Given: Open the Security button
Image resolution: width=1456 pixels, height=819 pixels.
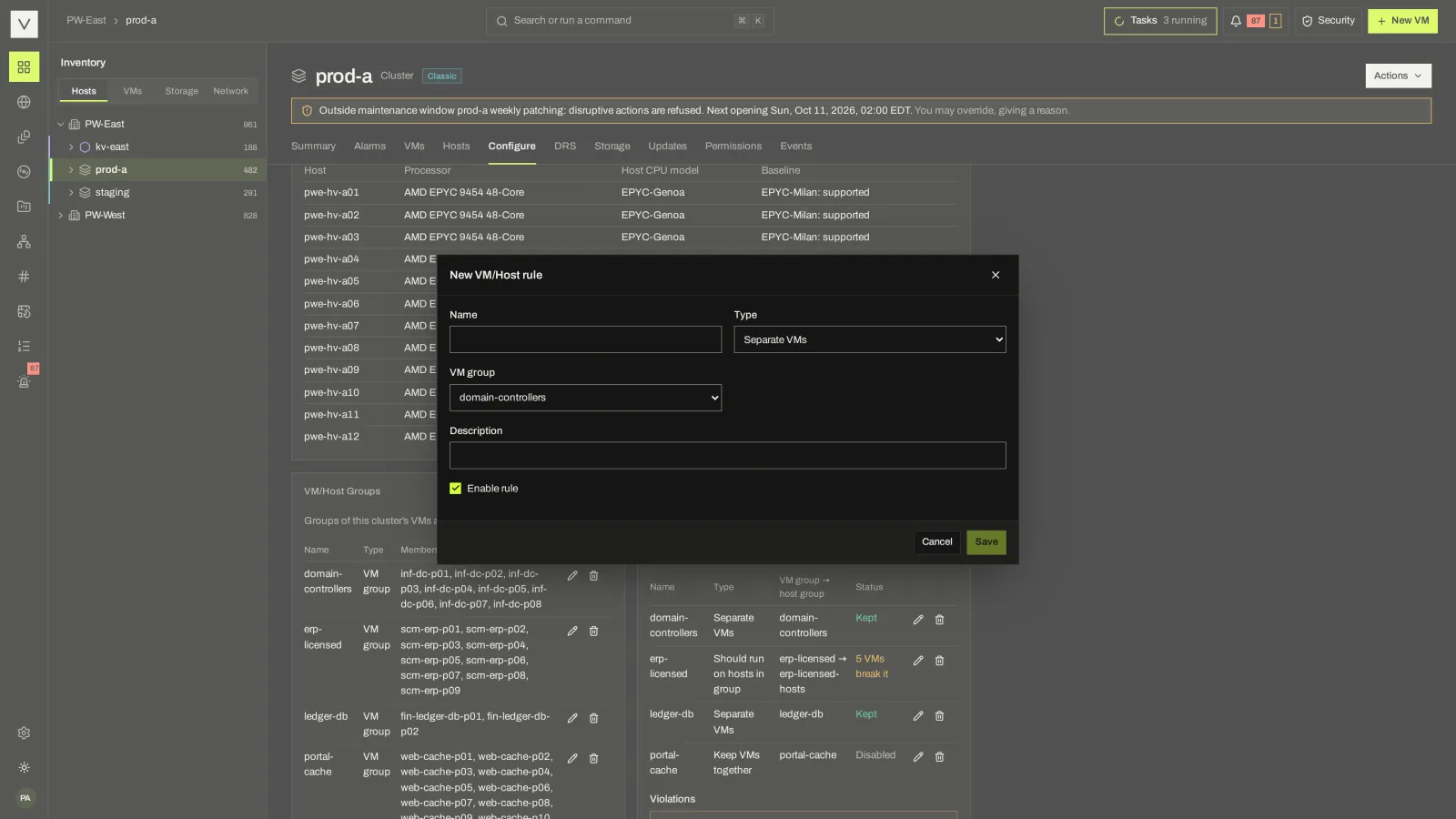Looking at the screenshot, I should point(1329,21).
